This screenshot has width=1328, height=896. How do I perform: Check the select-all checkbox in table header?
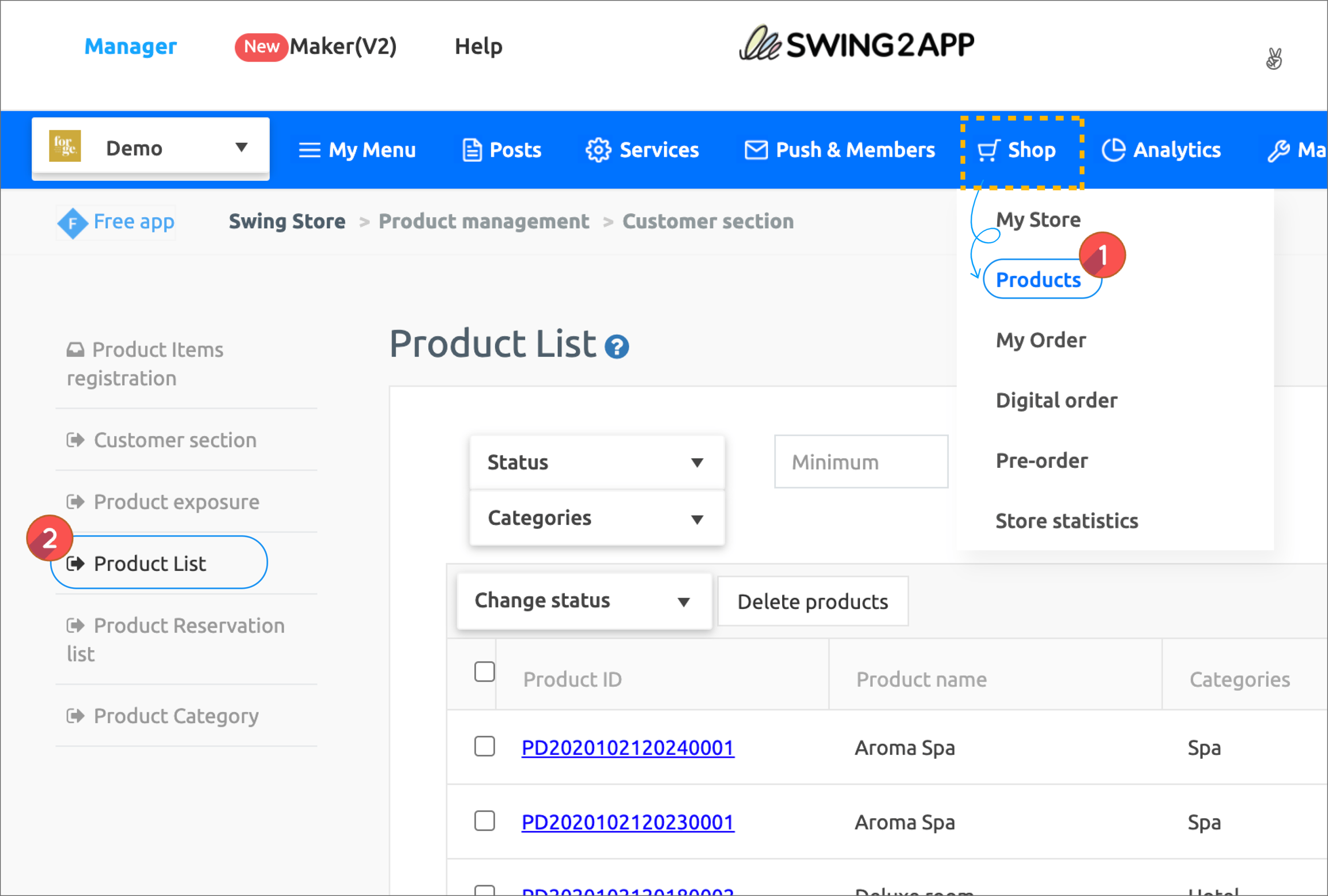coord(485,671)
